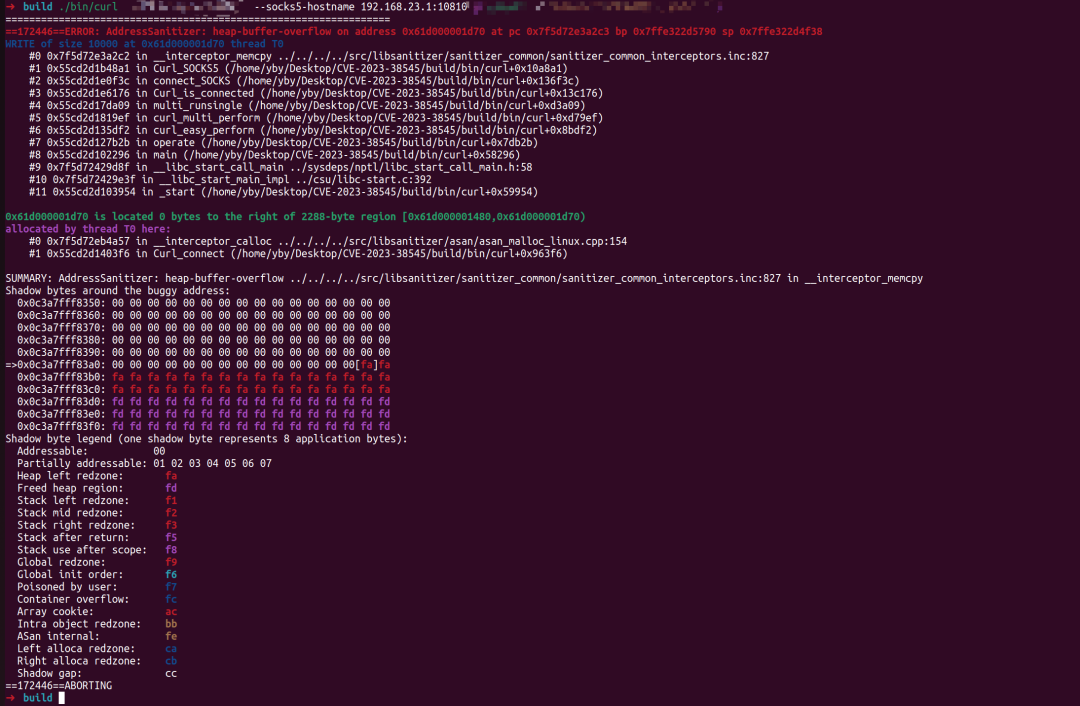Viewport: 1080px width, 706px height.
Task: Click the 'Stack after return: f5' legend entry
Action: pos(96,538)
